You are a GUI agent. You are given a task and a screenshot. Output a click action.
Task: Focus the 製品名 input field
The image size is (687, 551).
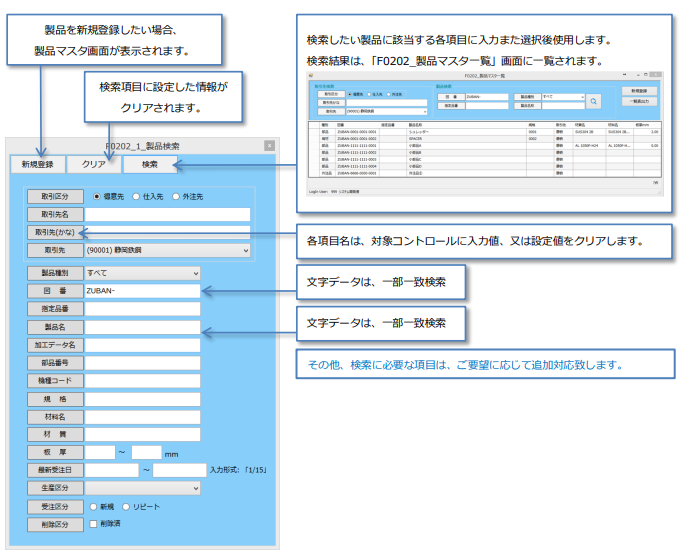click(142, 327)
